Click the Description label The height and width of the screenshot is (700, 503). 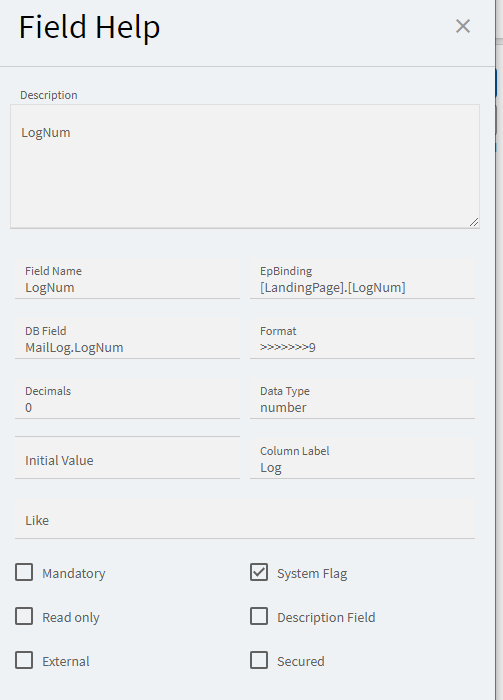[49, 95]
